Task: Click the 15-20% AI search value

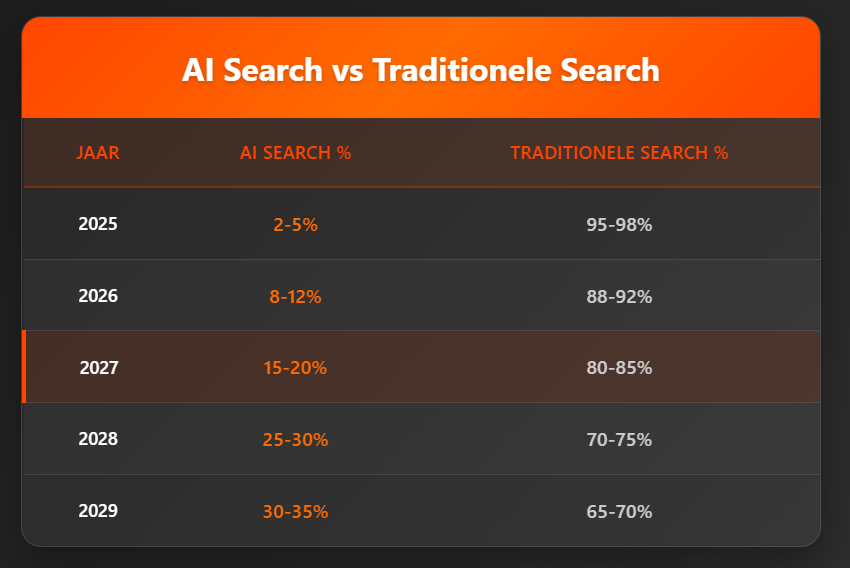Action: [295, 367]
